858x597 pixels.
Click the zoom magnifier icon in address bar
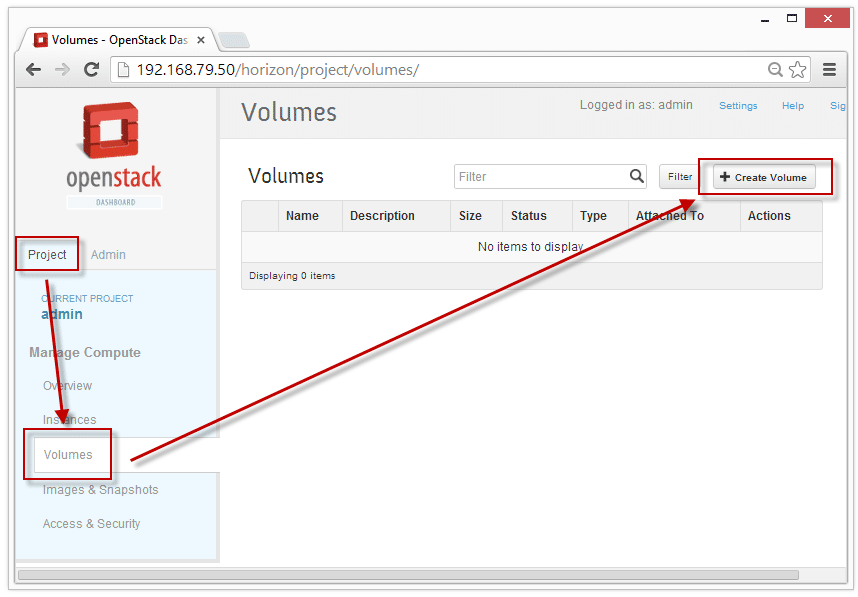click(x=775, y=70)
